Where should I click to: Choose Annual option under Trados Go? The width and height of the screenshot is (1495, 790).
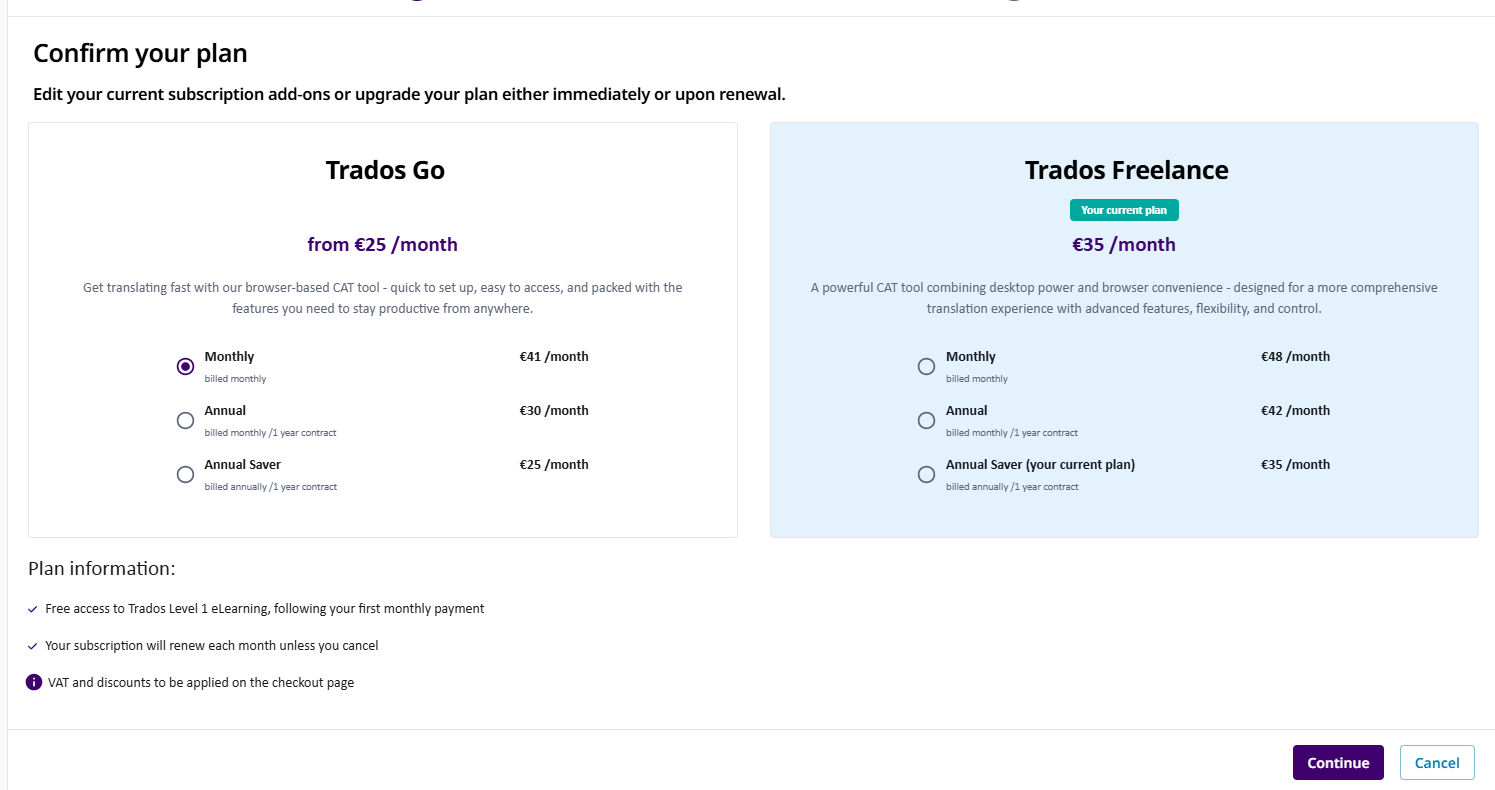tap(185, 421)
